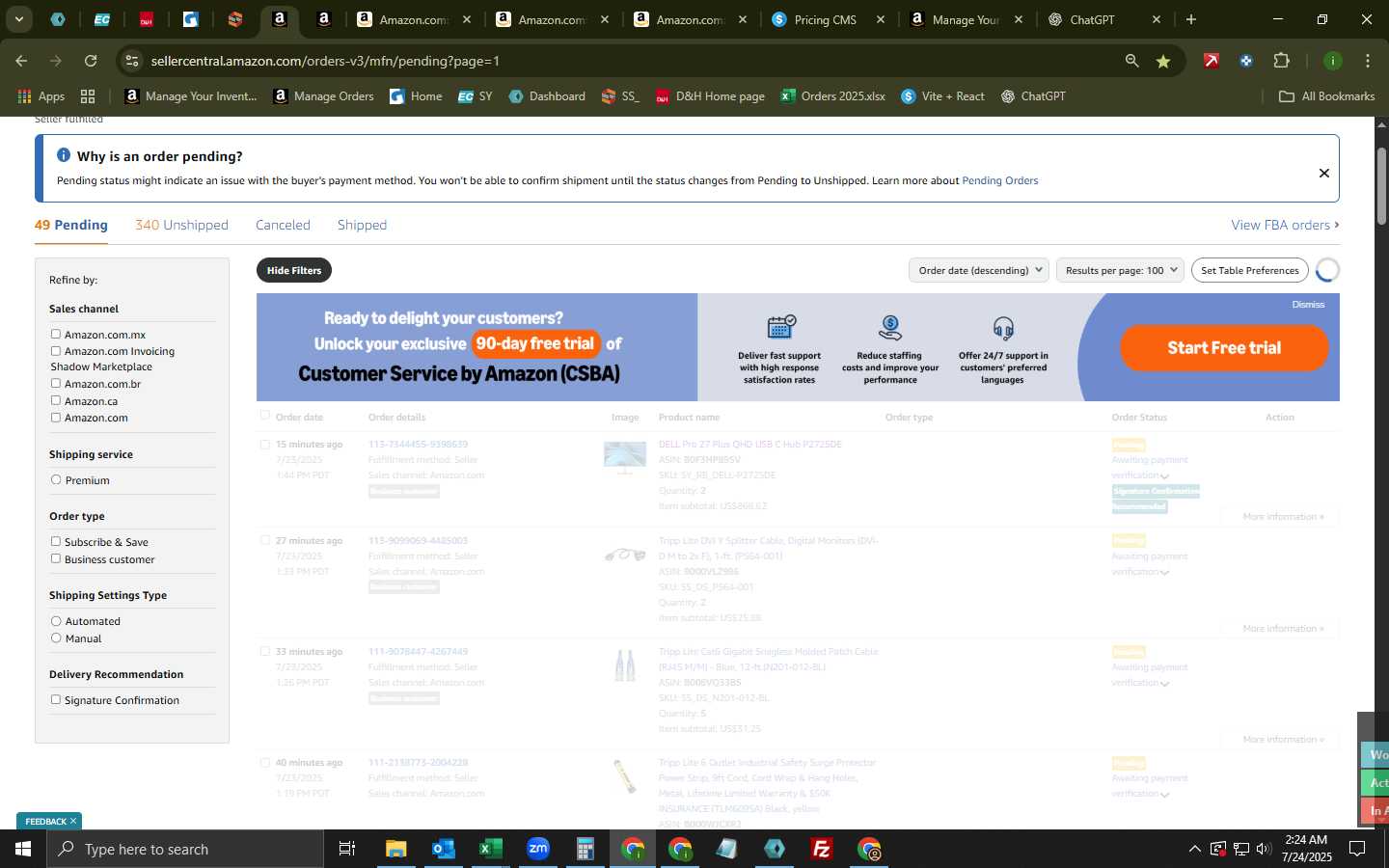Open a new browser tab with plus icon

(1191, 19)
